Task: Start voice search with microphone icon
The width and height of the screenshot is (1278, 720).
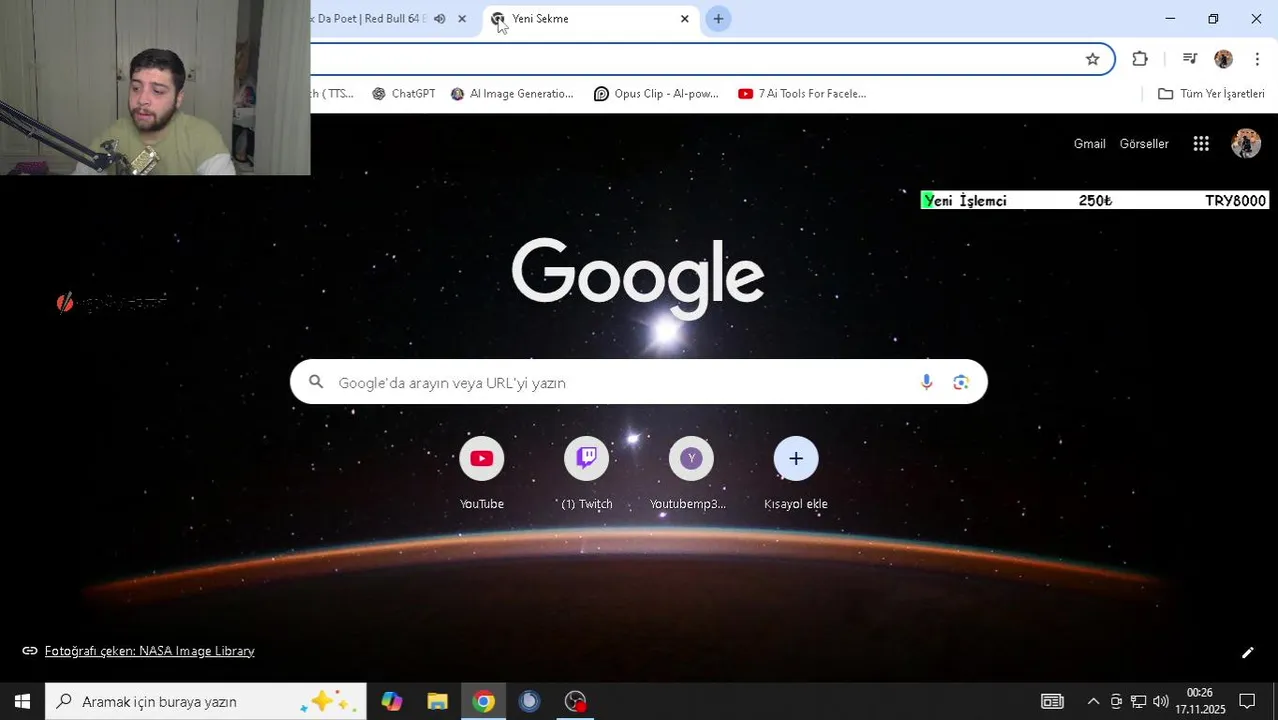Action: (x=926, y=382)
